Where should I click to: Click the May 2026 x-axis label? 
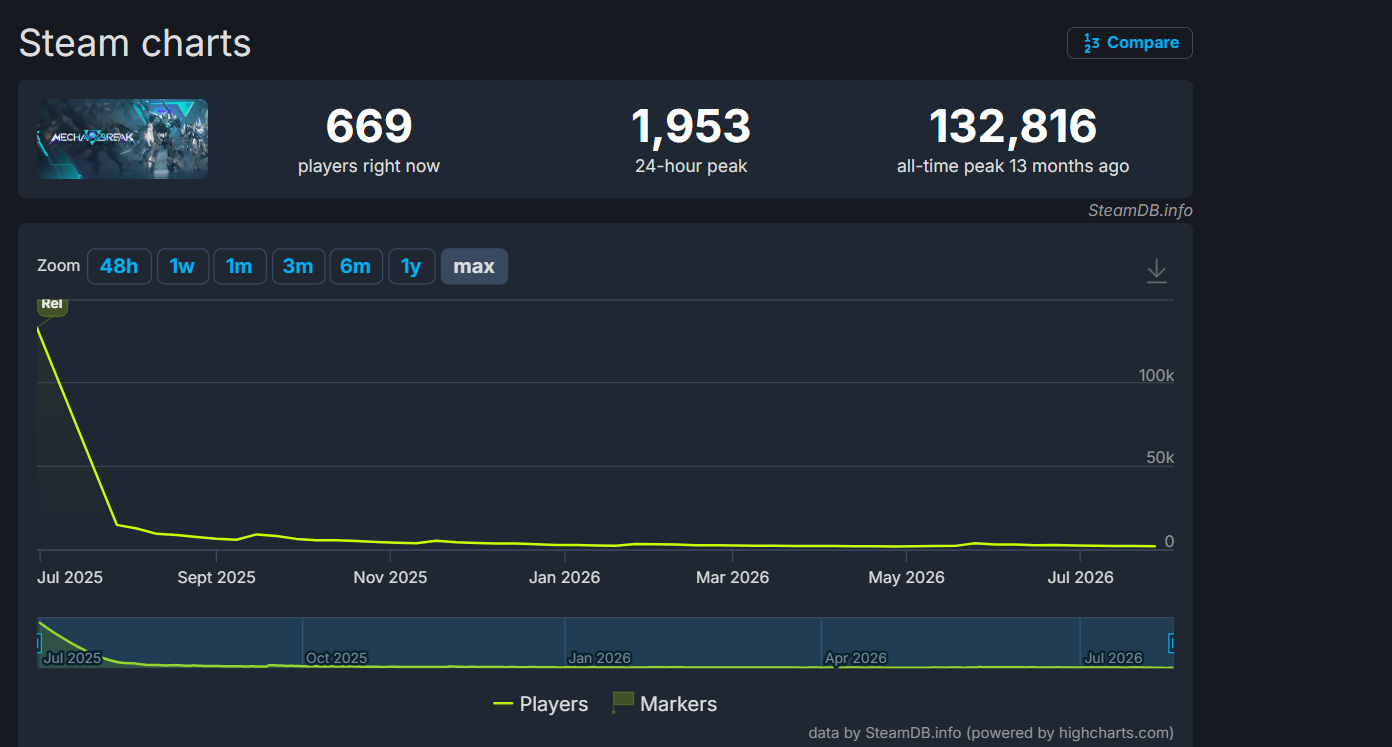pos(906,578)
